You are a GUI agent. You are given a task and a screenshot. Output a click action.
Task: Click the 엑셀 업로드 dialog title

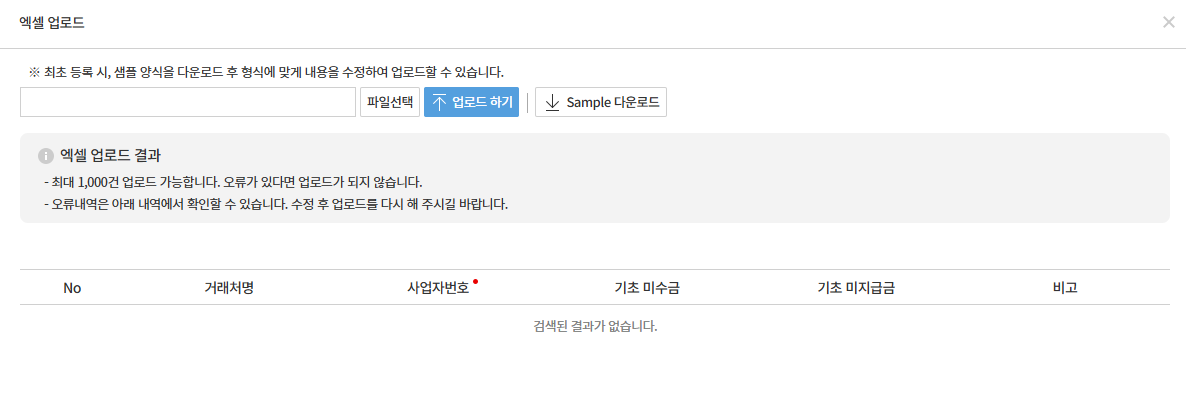tap(52, 22)
